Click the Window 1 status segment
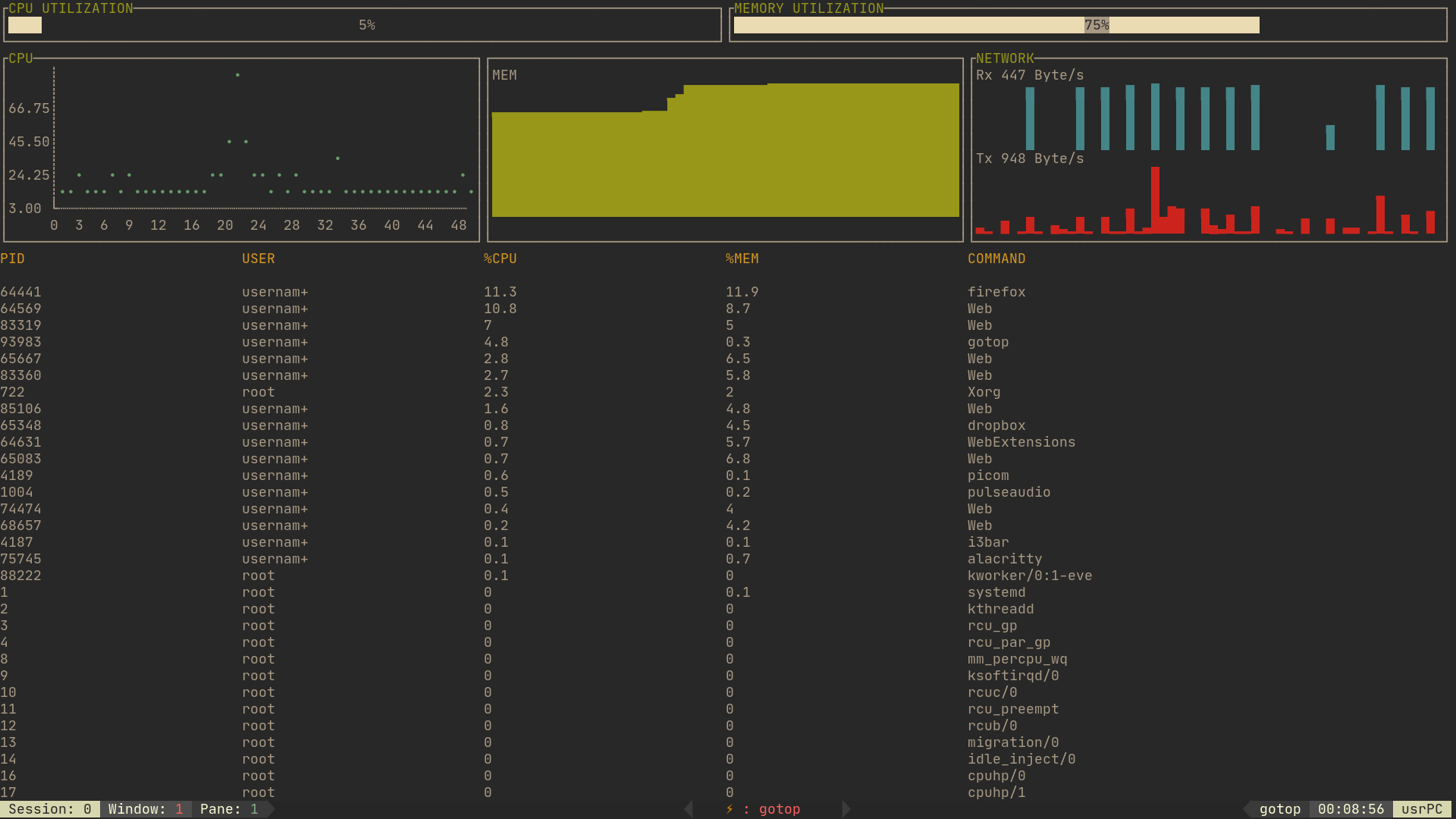 click(145, 809)
